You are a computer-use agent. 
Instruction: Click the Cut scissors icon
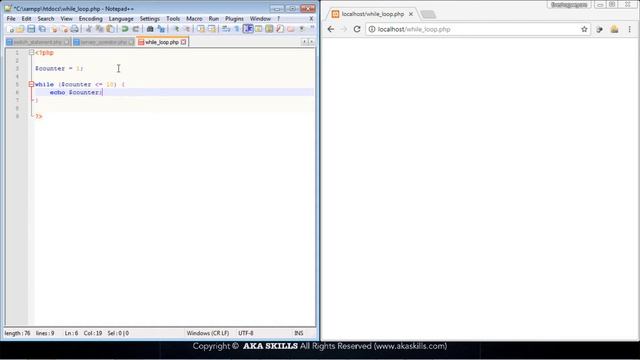(89, 29)
